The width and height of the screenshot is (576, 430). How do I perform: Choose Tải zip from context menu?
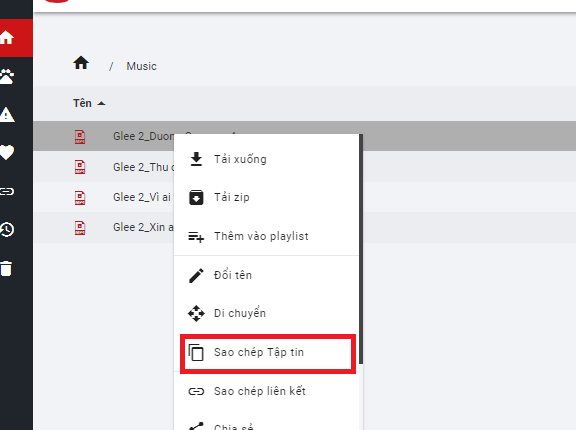coord(266,197)
